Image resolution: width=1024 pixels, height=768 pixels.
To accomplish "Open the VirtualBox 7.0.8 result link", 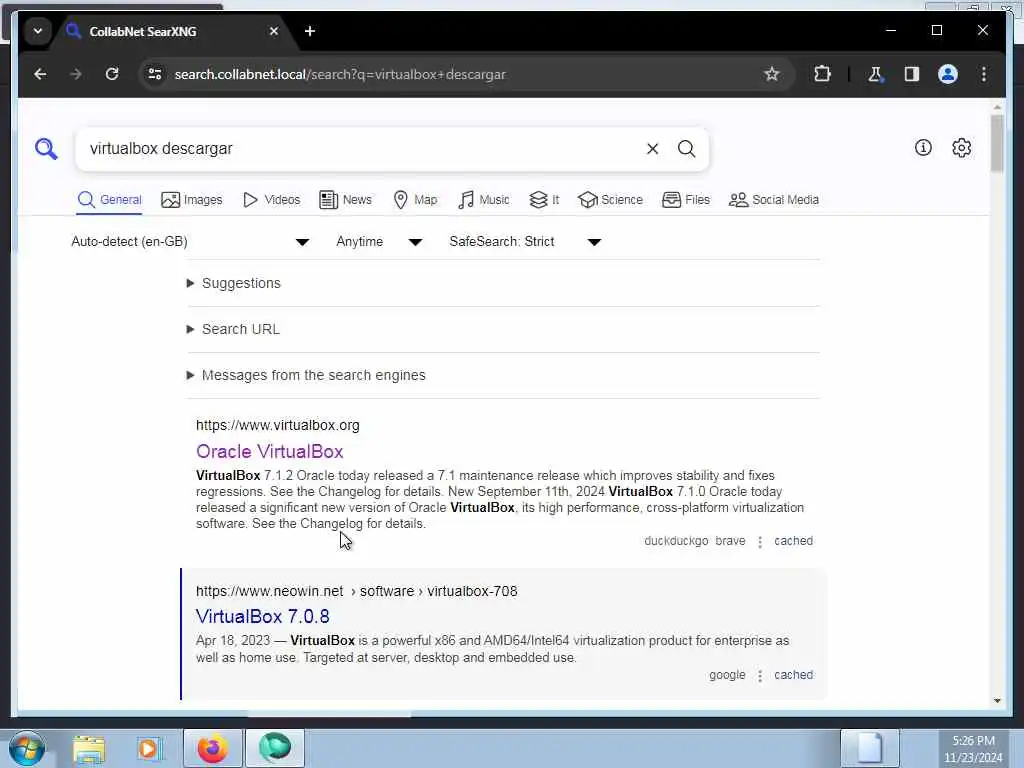I will (263, 616).
